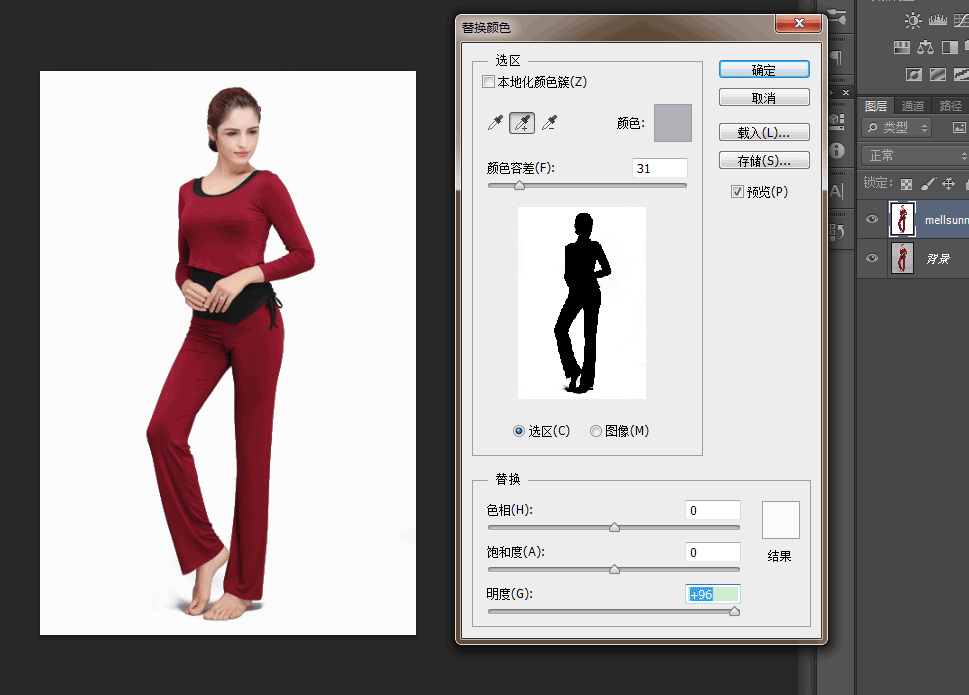Hide the mellsunn layer with its eye

pos(872,219)
